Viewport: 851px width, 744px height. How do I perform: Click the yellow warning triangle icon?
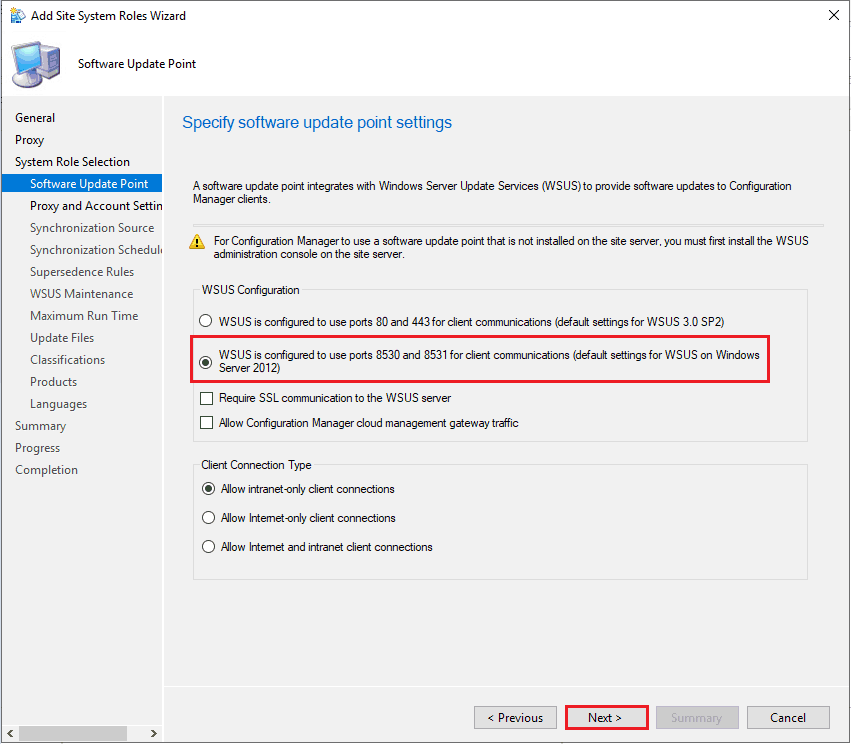pyautogui.click(x=199, y=242)
